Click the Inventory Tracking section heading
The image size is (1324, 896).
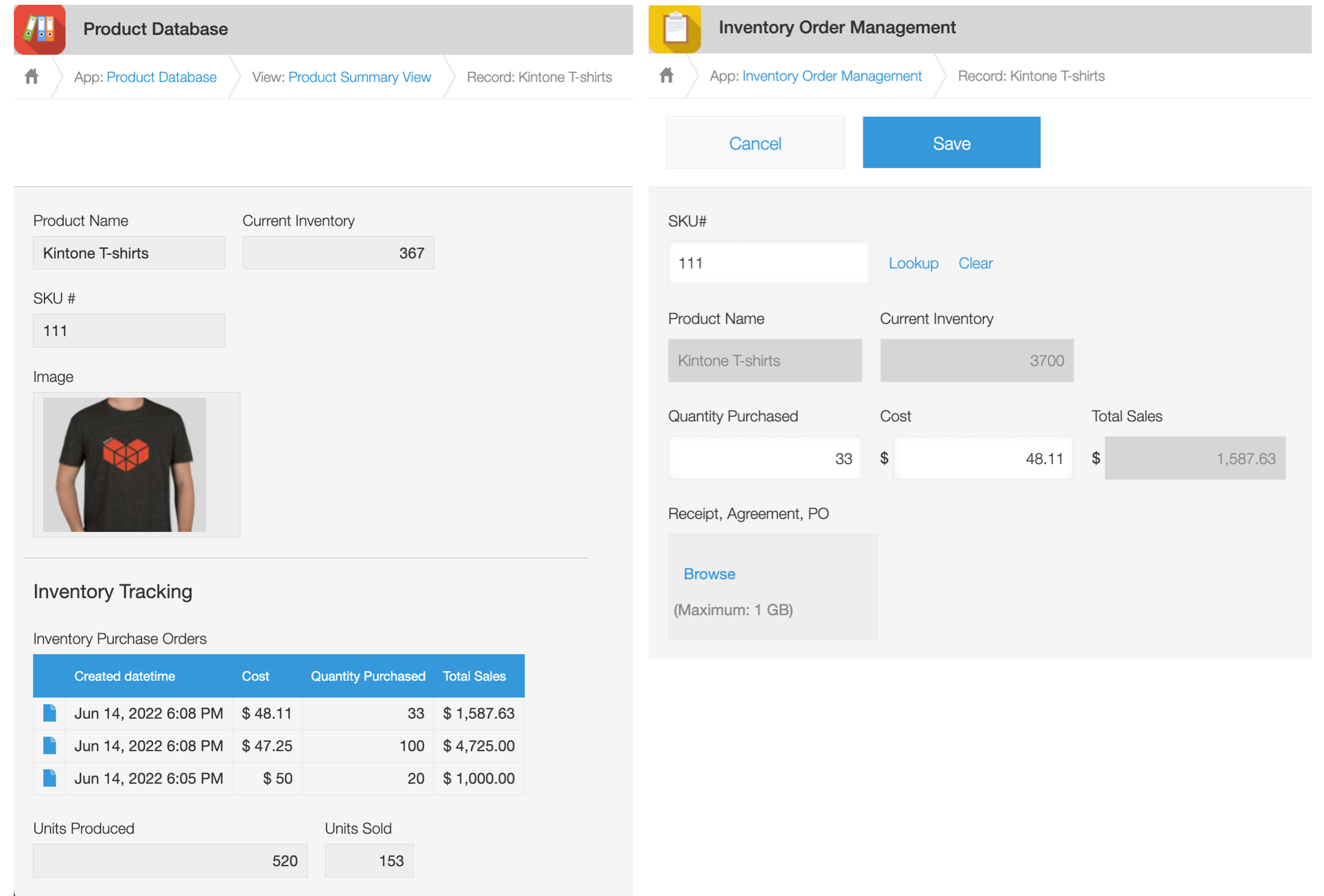pyautogui.click(x=113, y=591)
